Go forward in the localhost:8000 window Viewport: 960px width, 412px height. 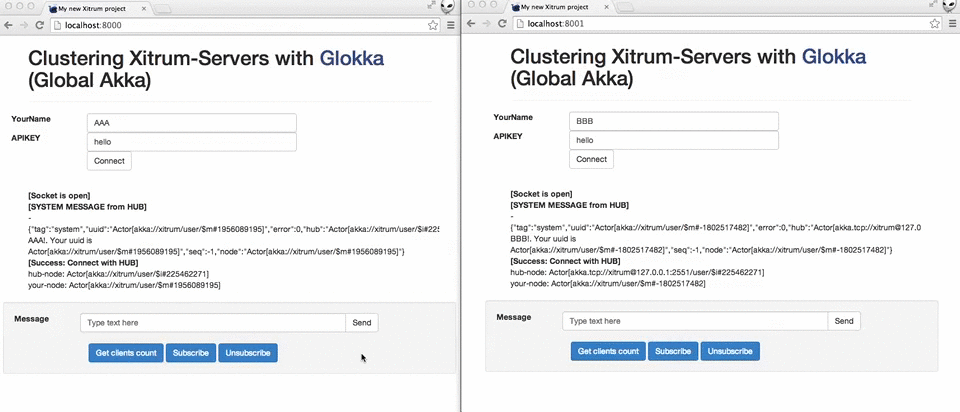click(24, 25)
